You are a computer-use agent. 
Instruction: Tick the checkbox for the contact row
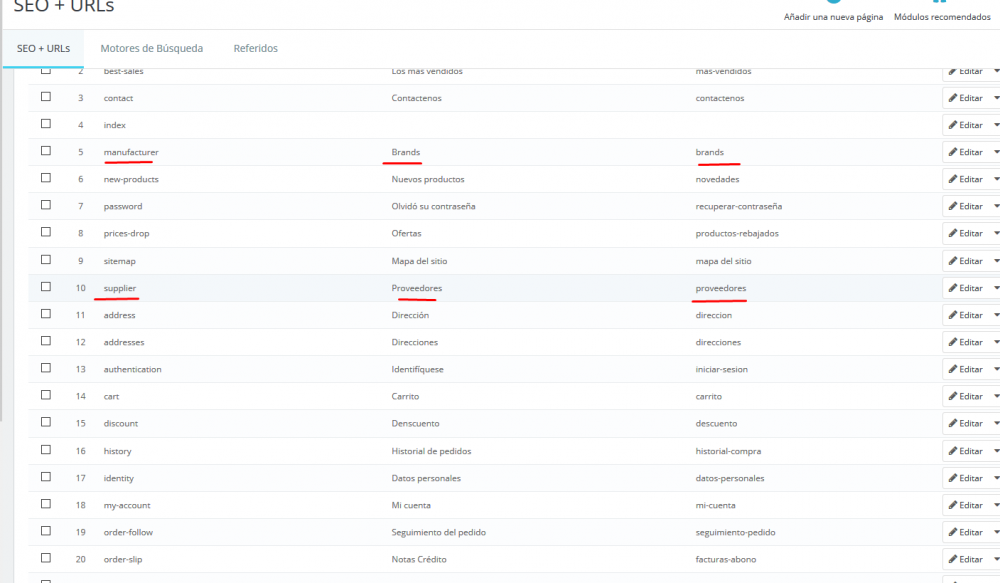point(46,96)
